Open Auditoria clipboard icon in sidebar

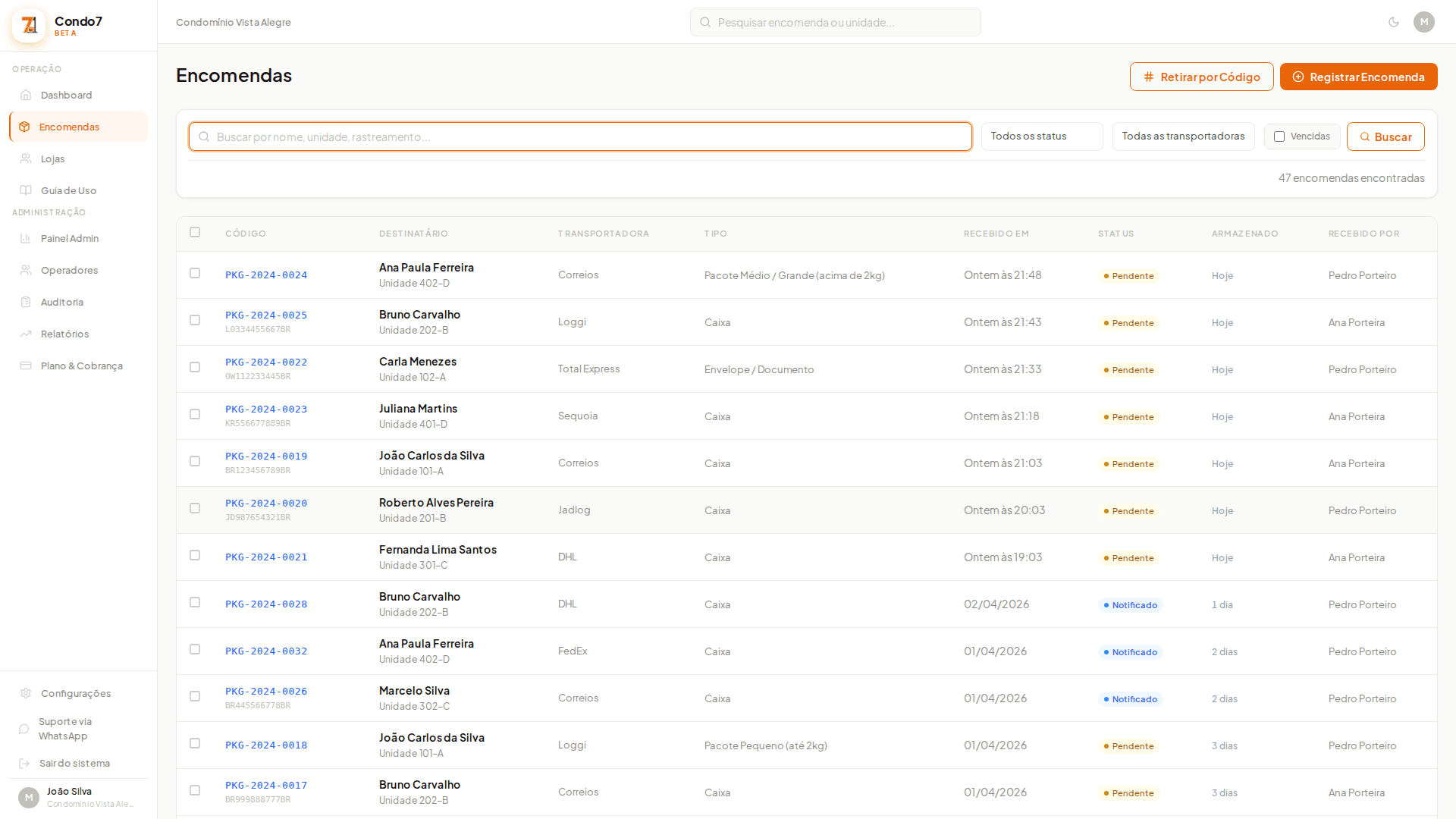[x=26, y=303]
